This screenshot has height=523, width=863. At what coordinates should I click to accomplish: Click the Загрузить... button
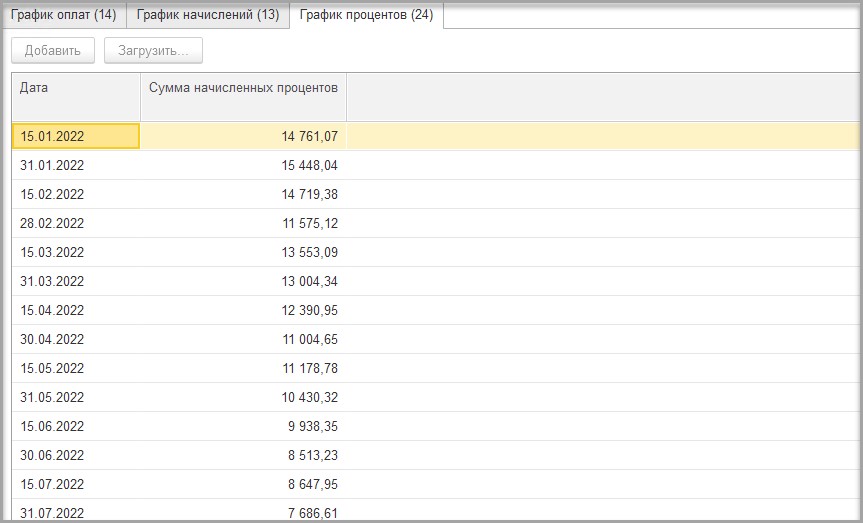tap(154, 51)
